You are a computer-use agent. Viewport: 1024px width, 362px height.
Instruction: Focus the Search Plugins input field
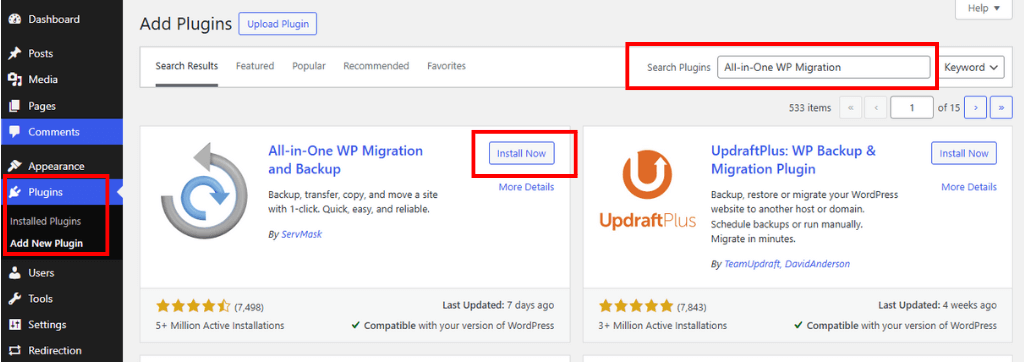pos(823,67)
